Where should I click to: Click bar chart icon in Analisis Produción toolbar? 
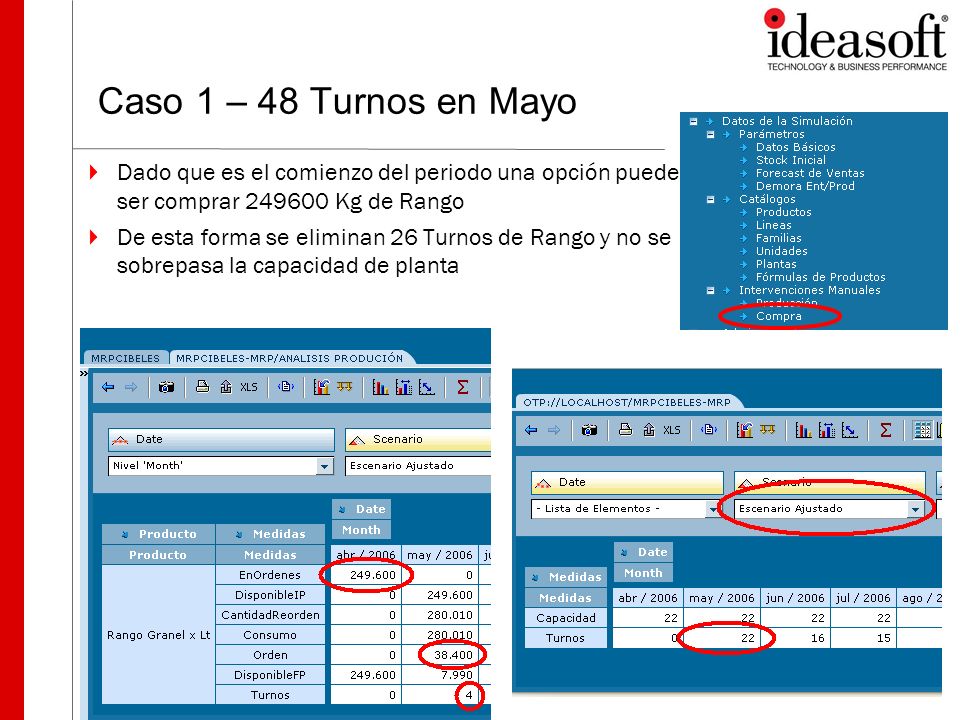click(x=380, y=387)
